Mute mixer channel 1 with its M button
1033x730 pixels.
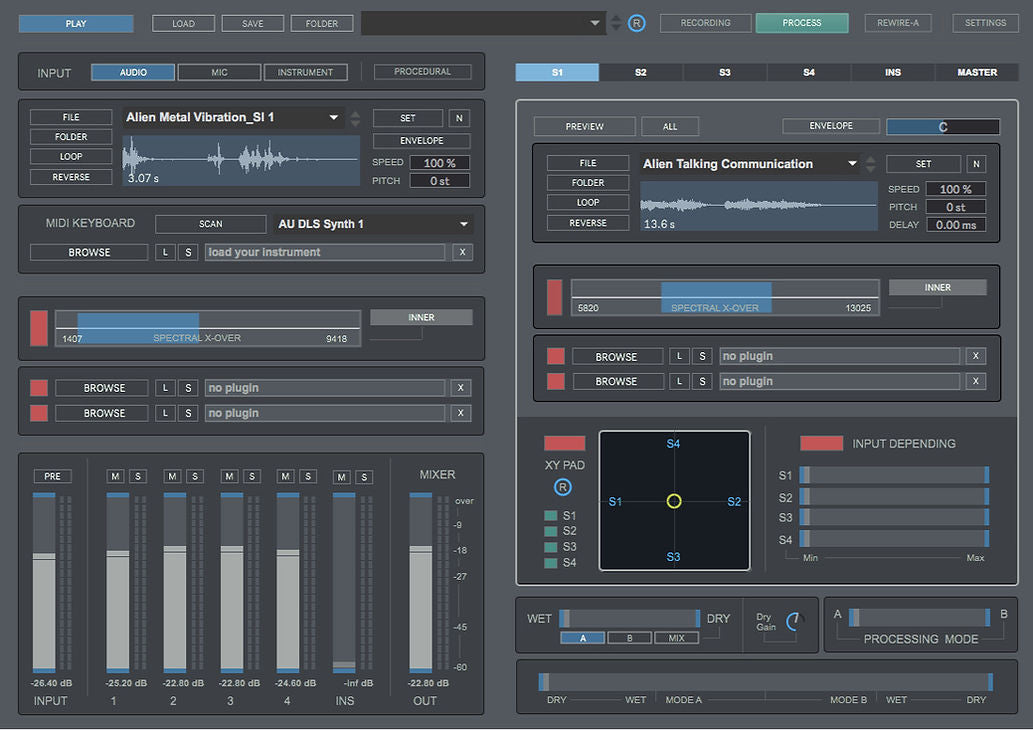[x=116, y=476]
